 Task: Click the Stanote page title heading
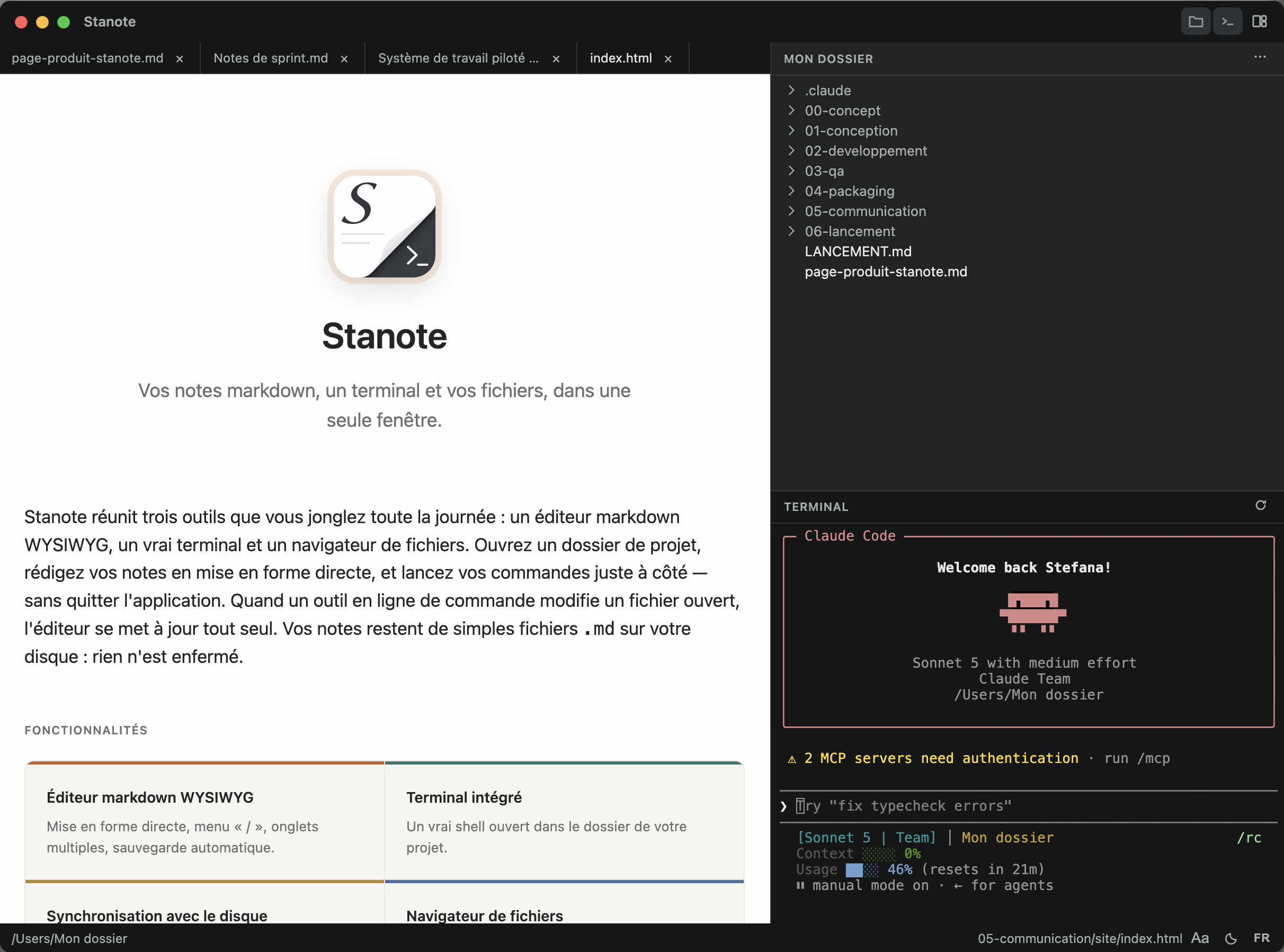pyautogui.click(x=385, y=336)
